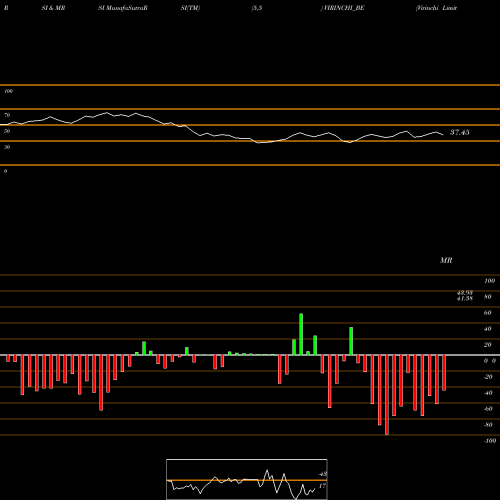Click the -40 tick on MR axis
500x500 pixels.
coord(488,393)
